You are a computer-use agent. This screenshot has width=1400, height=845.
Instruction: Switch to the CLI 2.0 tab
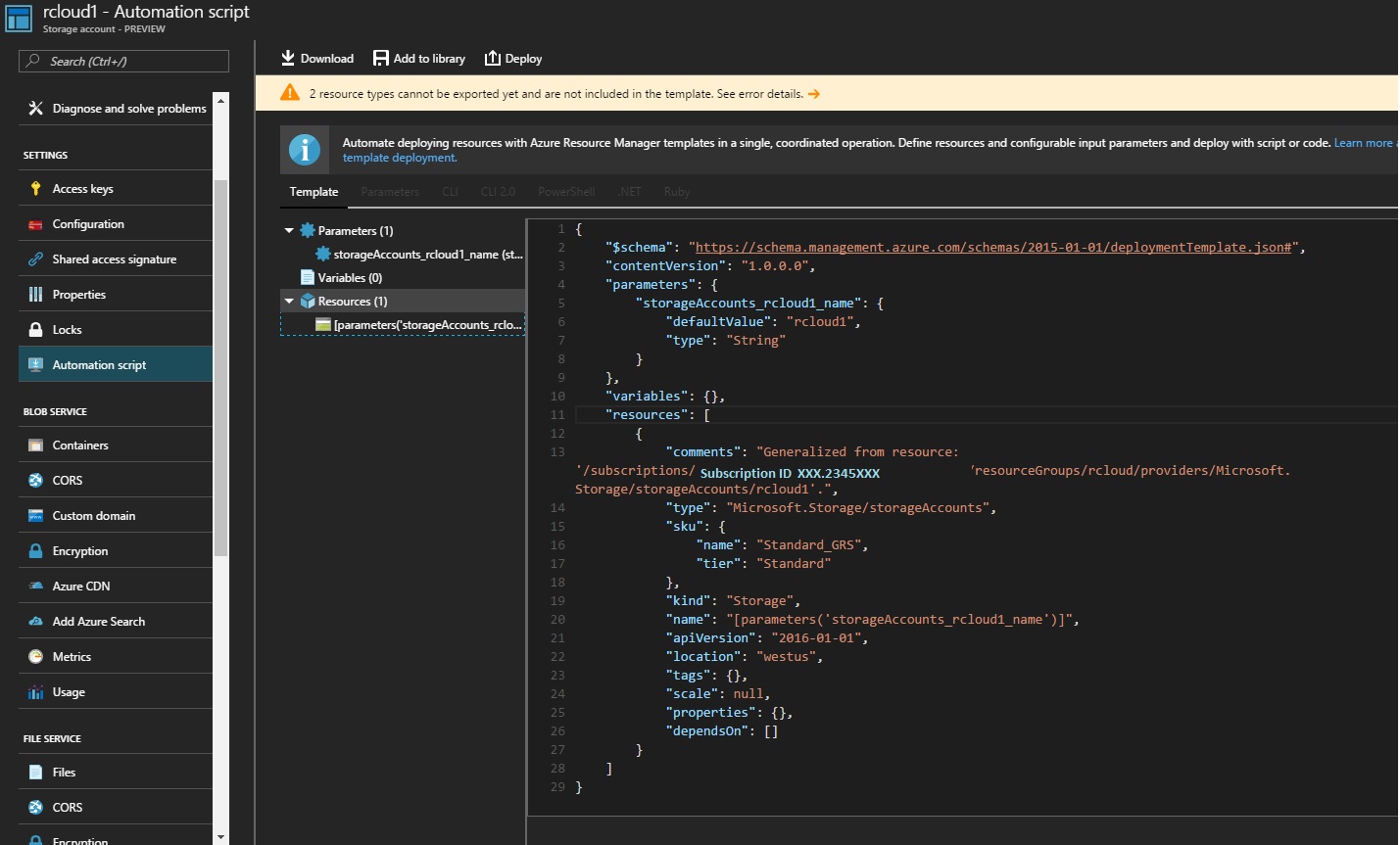498,191
